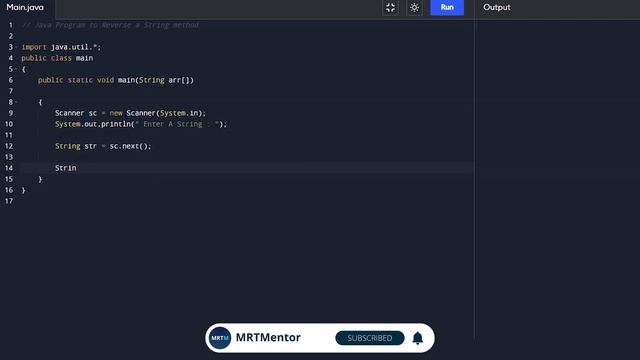Image resolution: width=640 pixels, height=360 pixels.
Task: Click the 'String str = sc.next();' line
Action: tap(103, 146)
